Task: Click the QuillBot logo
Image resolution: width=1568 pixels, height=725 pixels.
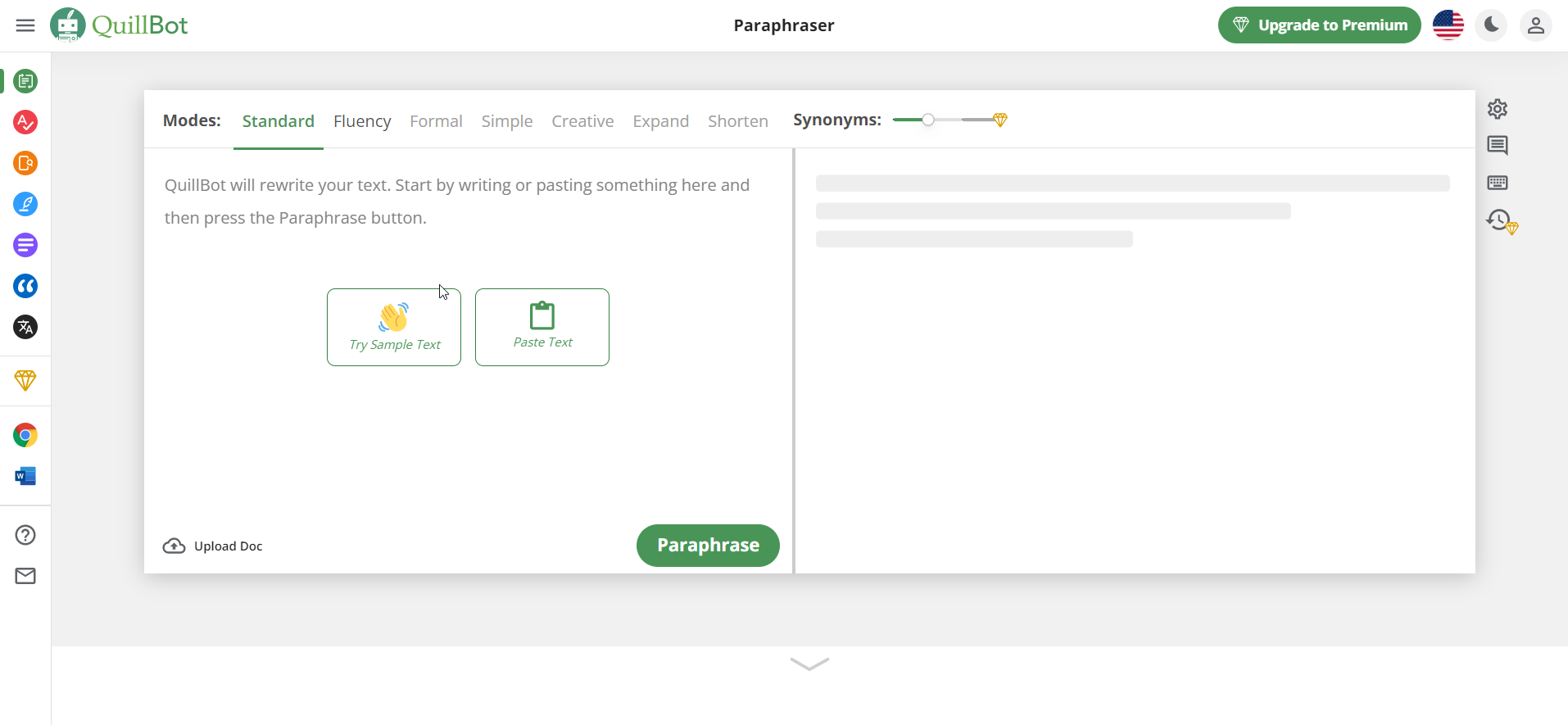Action: coord(119,25)
